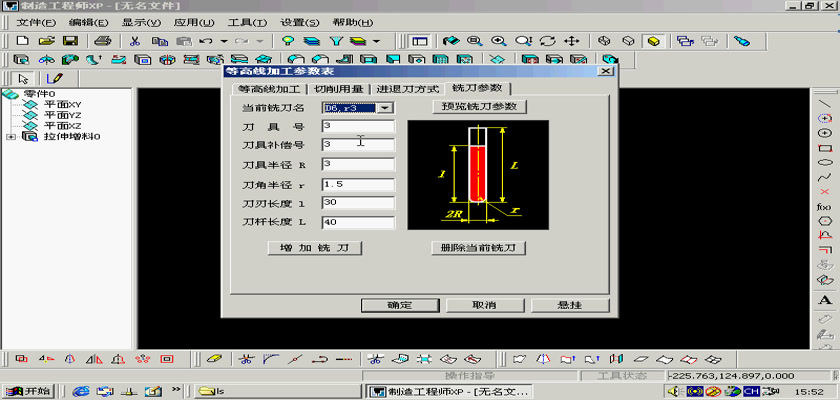Image resolution: width=840 pixels, height=400 pixels.
Task: Click the 刀刃长度 l input field
Action: point(358,203)
